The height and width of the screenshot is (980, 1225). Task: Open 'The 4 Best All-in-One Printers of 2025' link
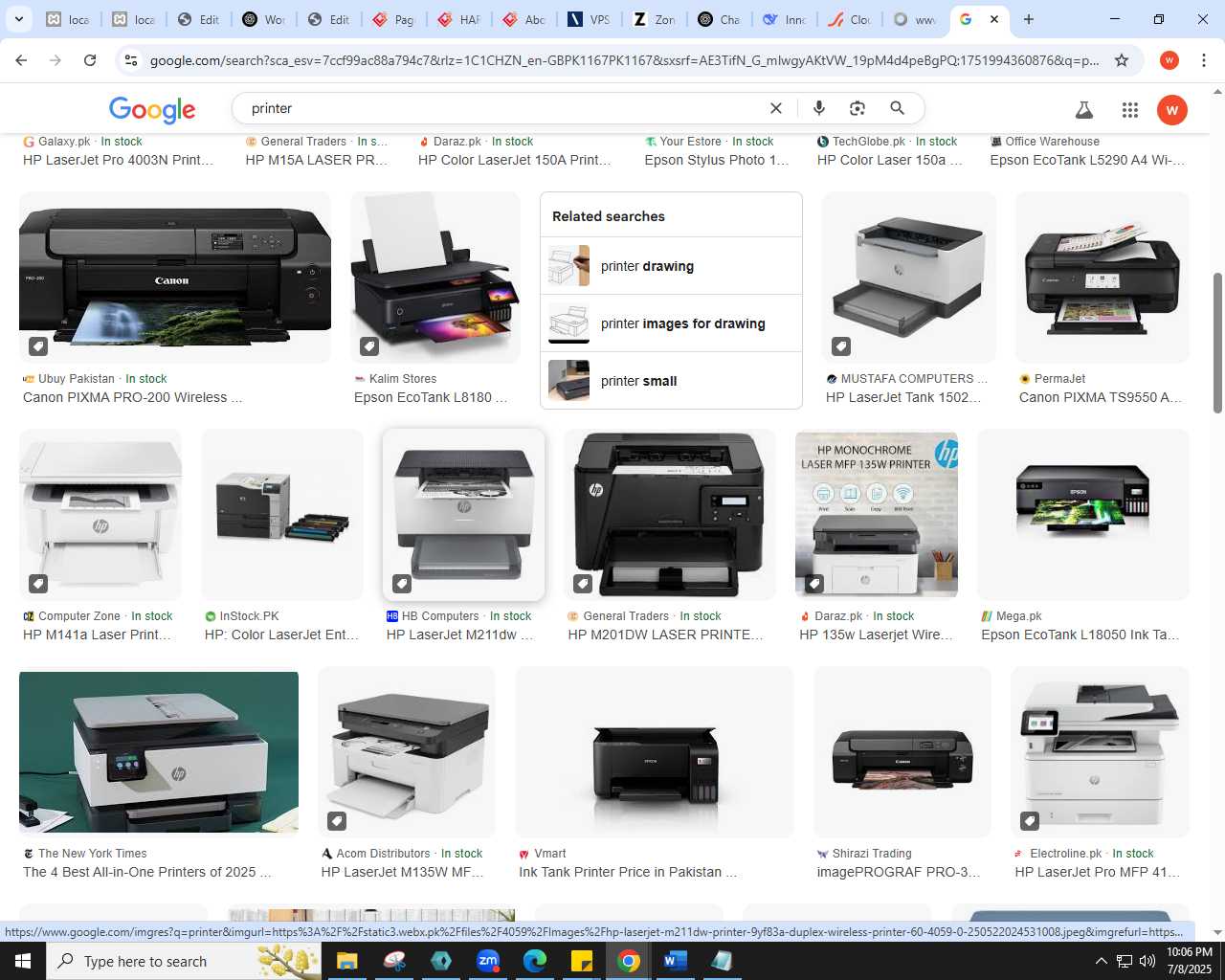[147, 872]
